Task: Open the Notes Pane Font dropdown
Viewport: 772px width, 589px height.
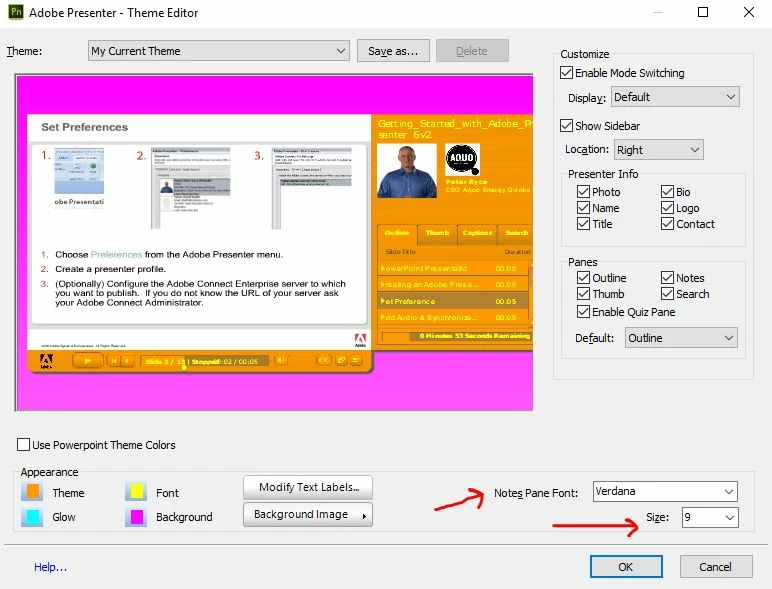Action: pos(665,491)
